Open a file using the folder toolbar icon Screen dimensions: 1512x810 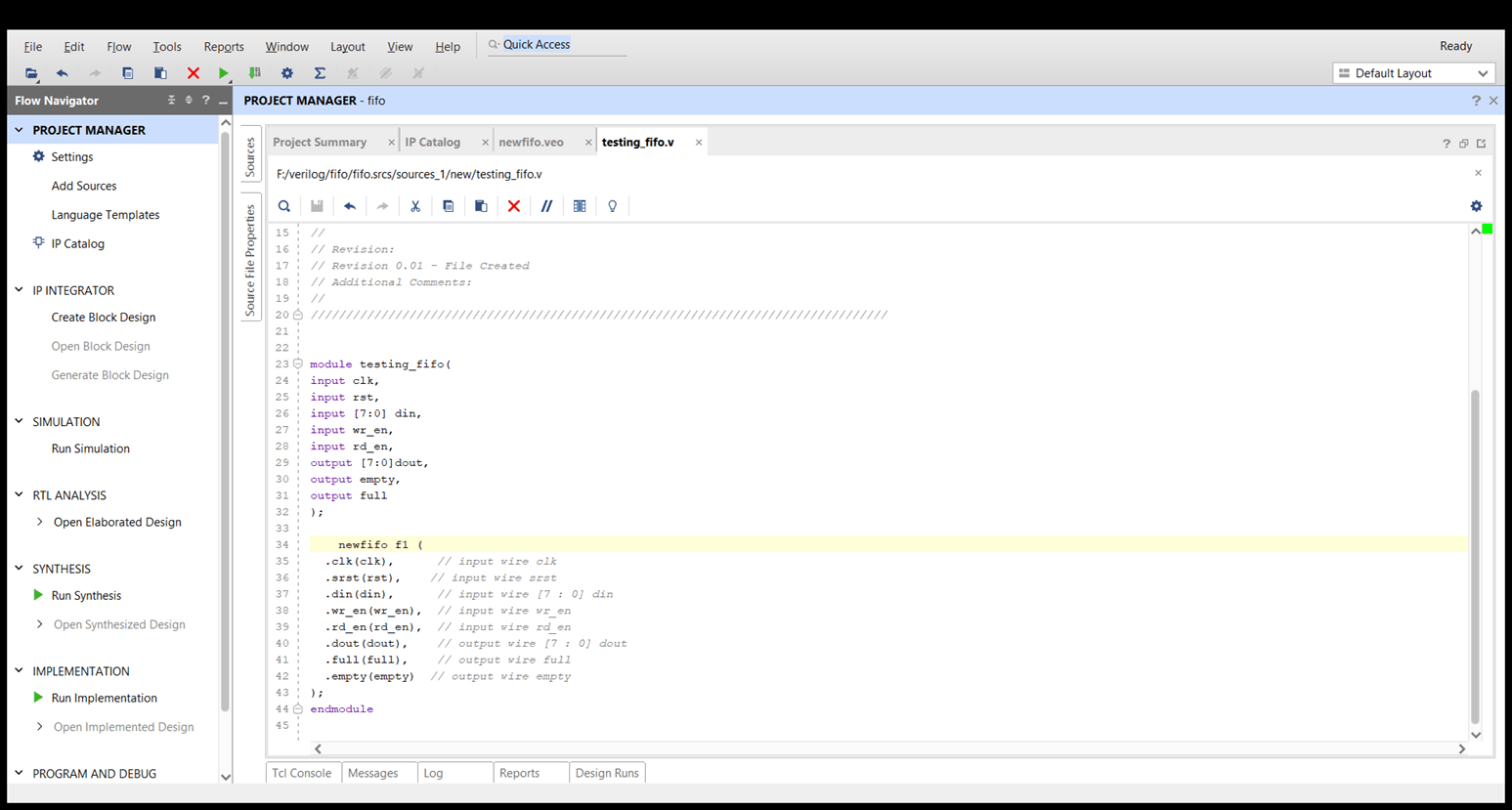(x=30, y=73)
